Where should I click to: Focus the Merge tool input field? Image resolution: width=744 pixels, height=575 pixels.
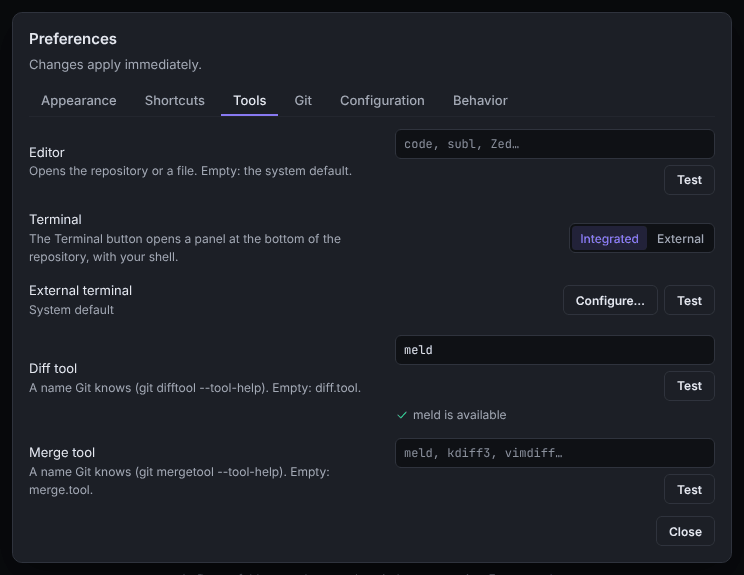(555, 453)
